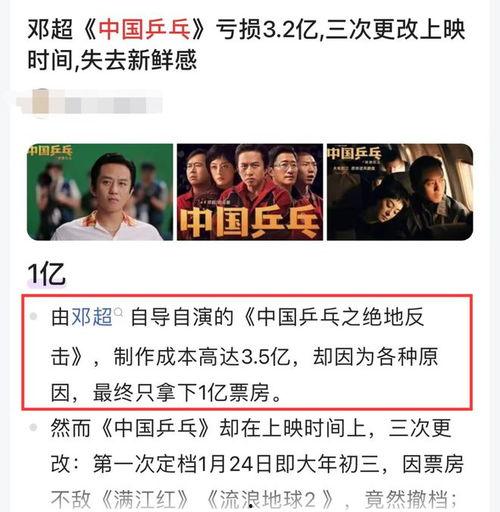
Task: Click the magnifier icon beside 邓超
Action: (118, 312)
